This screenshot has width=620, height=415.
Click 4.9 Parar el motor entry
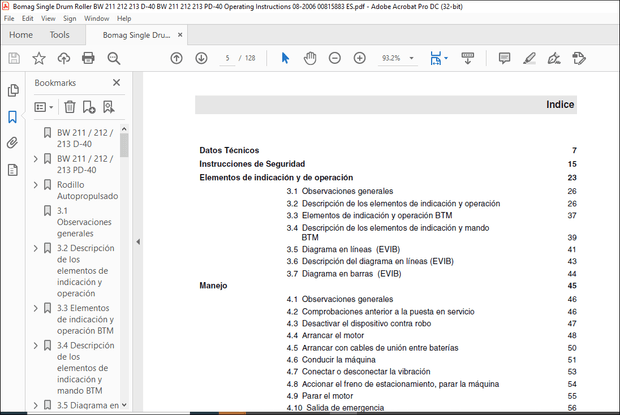click(x=319, y=396)
